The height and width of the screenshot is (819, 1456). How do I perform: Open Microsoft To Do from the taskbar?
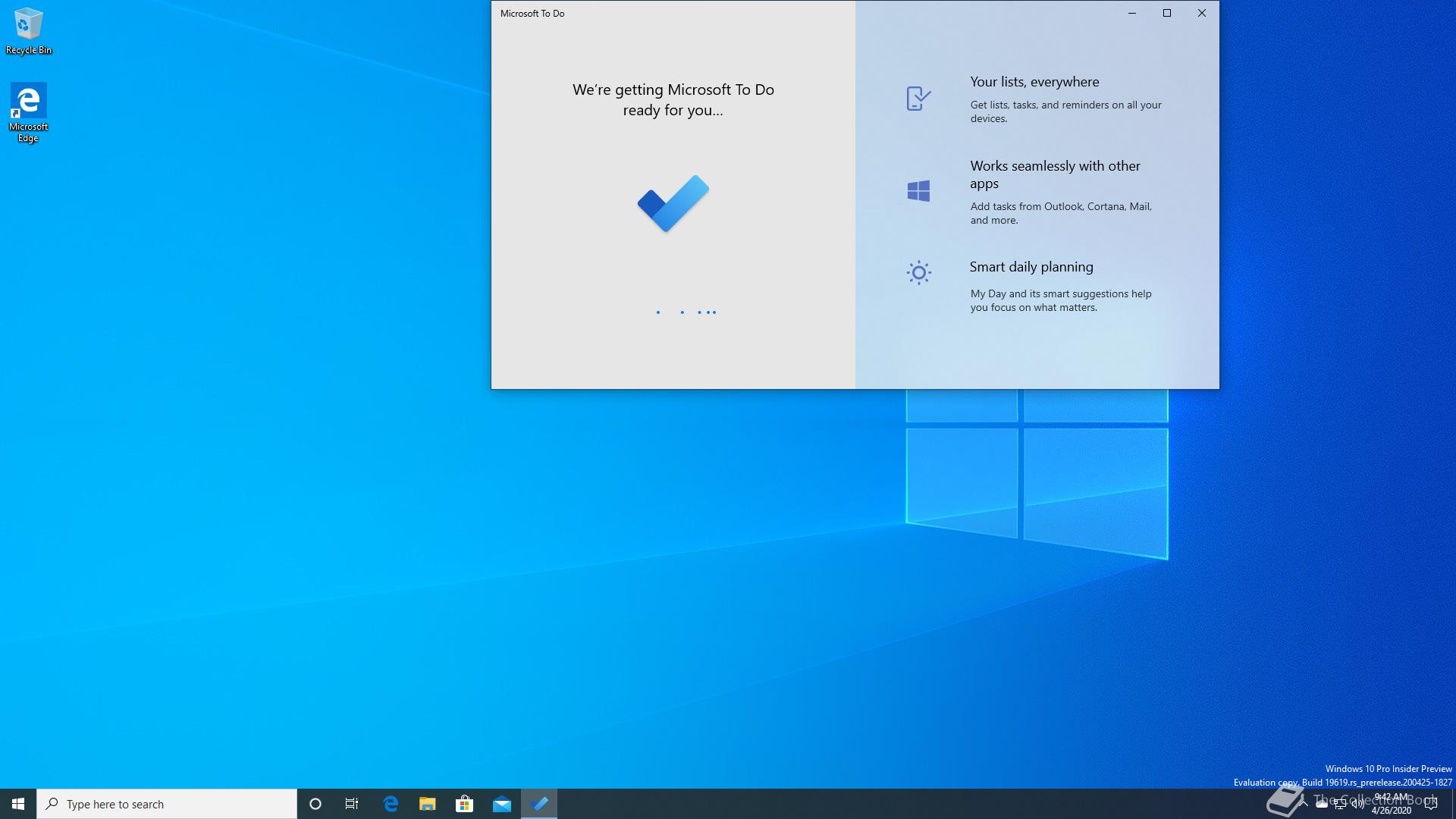[539, 804]
